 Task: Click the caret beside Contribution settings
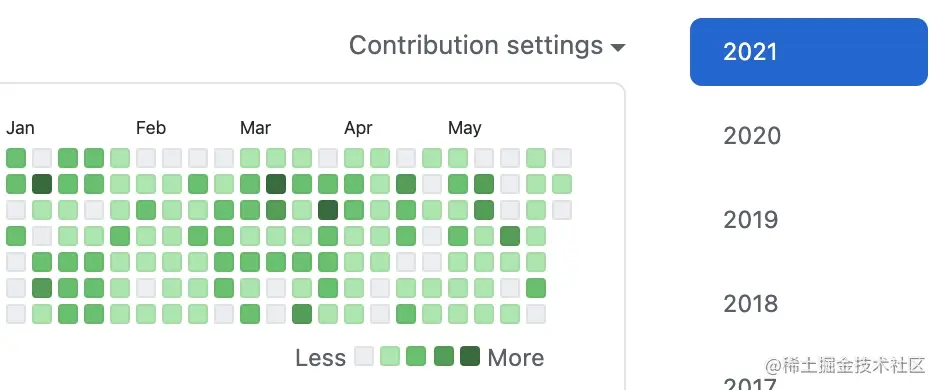click(x=618, y=47)
